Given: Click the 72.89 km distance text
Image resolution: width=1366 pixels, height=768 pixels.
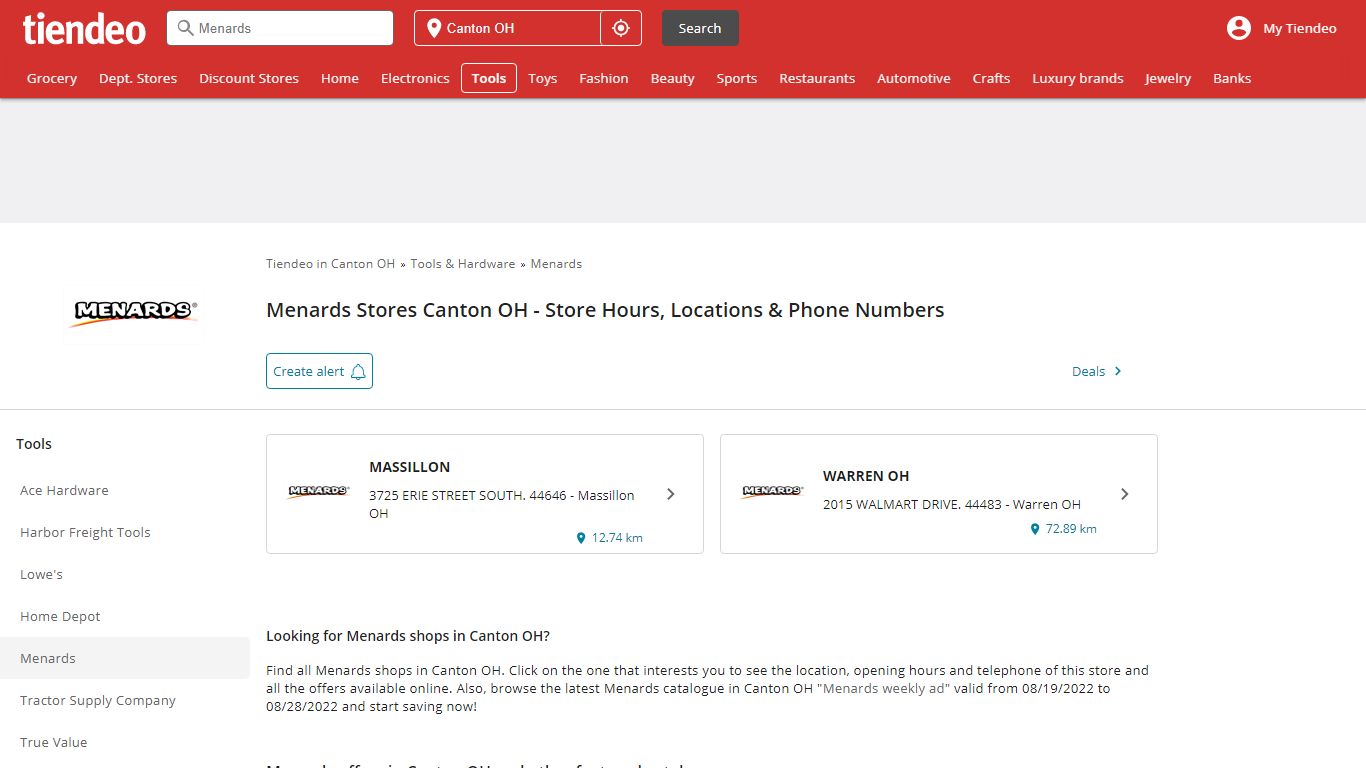Looking at the screenshot, I should (x=1071, y=529).
